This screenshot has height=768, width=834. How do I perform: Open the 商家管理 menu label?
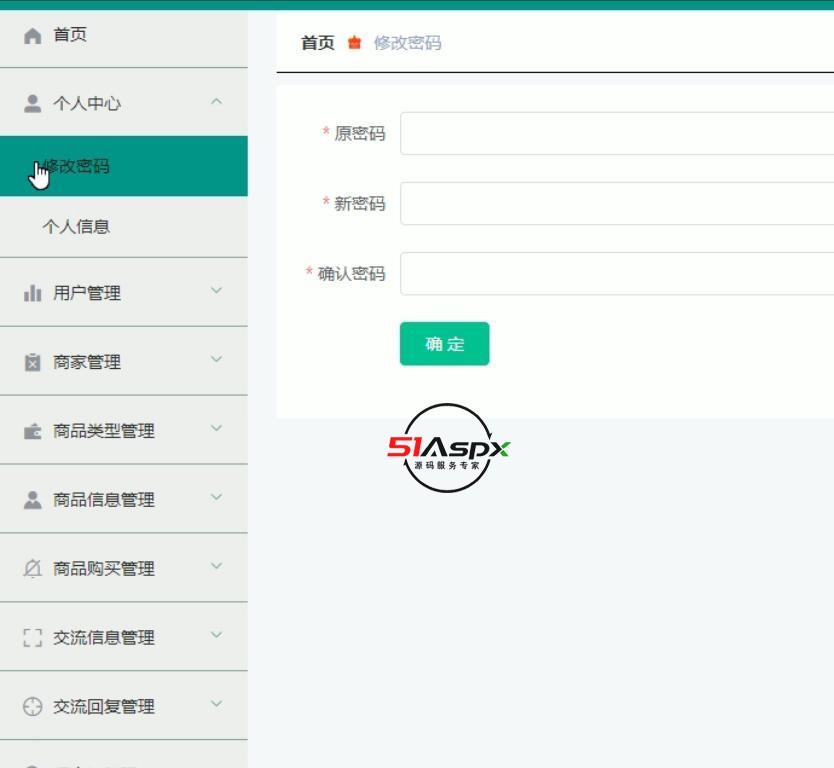[87, 362]
